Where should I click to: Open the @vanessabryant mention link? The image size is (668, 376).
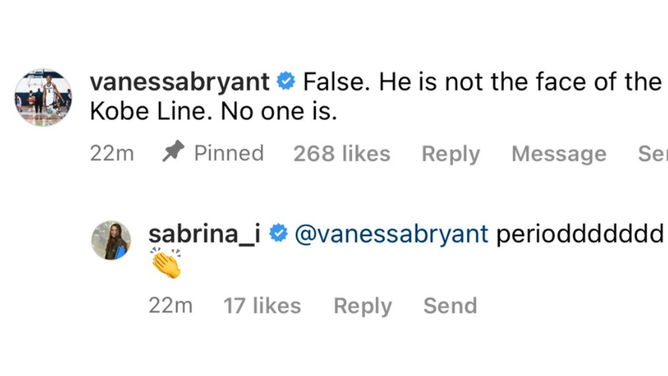(391, 234)
